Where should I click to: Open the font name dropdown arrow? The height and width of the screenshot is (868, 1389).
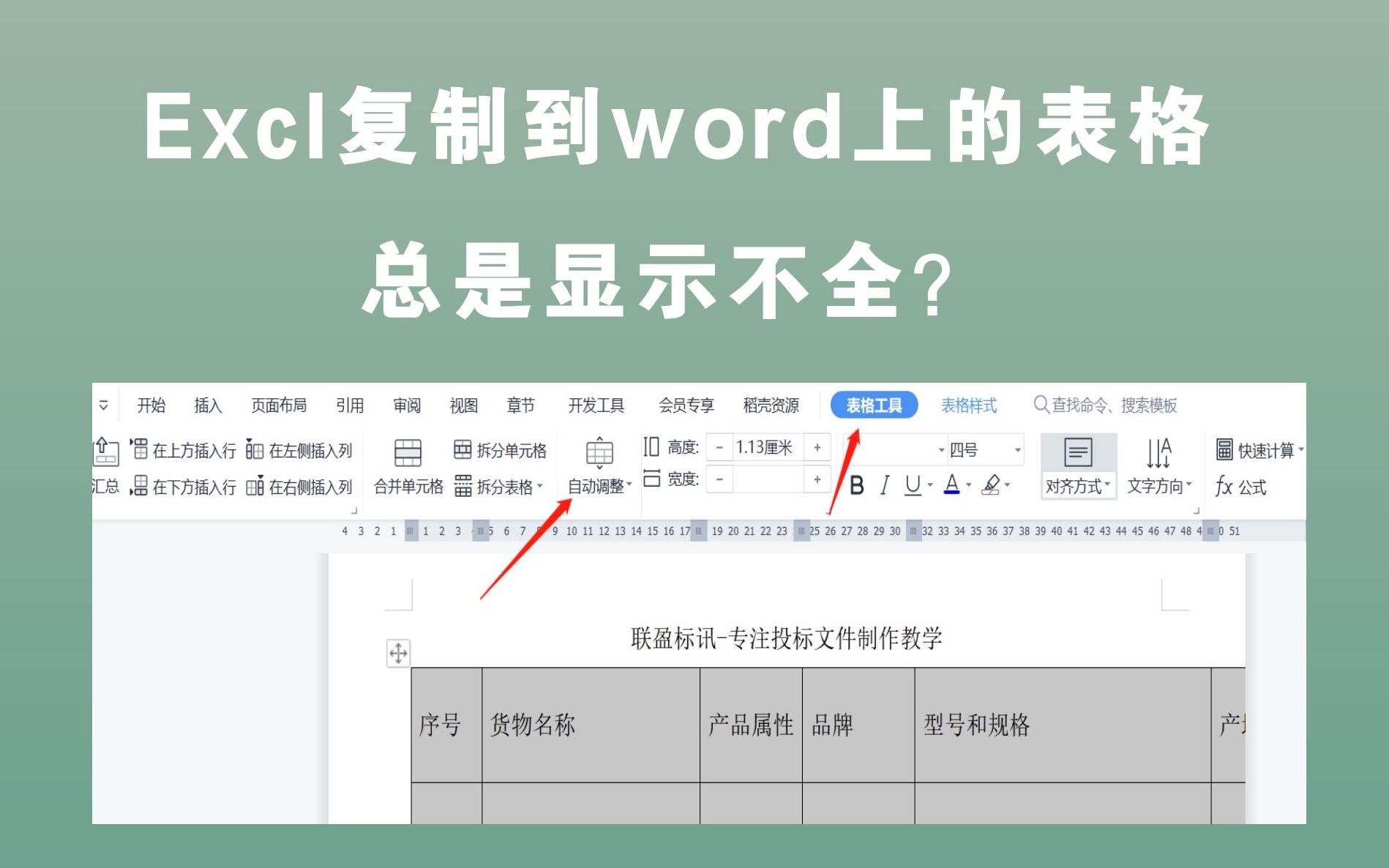[941, 450]
